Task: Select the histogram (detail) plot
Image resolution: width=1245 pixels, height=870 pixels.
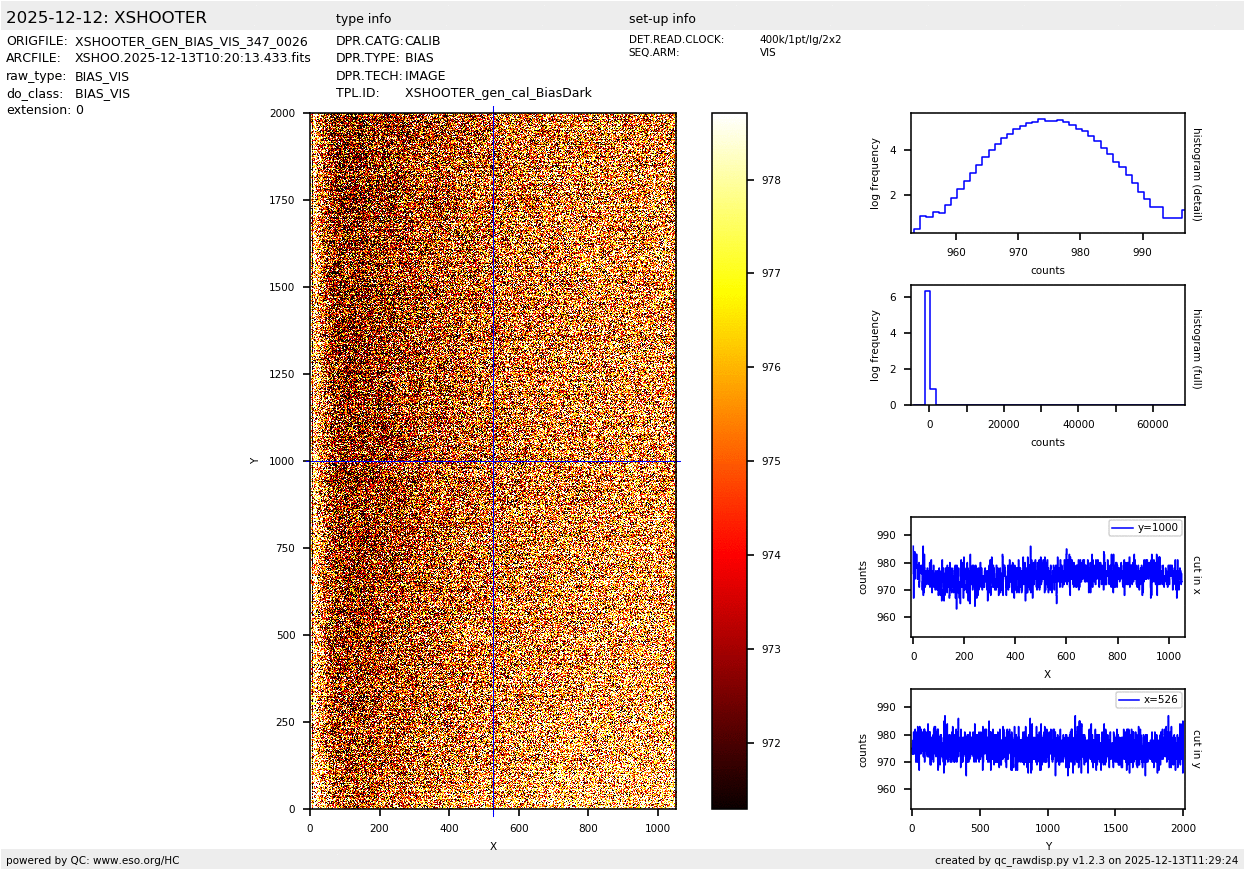Action: [x=1047, y=173]
